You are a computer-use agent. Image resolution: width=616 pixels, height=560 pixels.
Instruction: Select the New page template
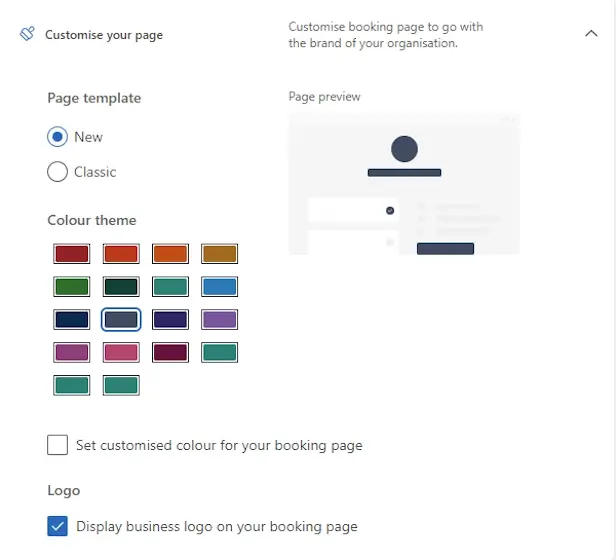(58, 137)
